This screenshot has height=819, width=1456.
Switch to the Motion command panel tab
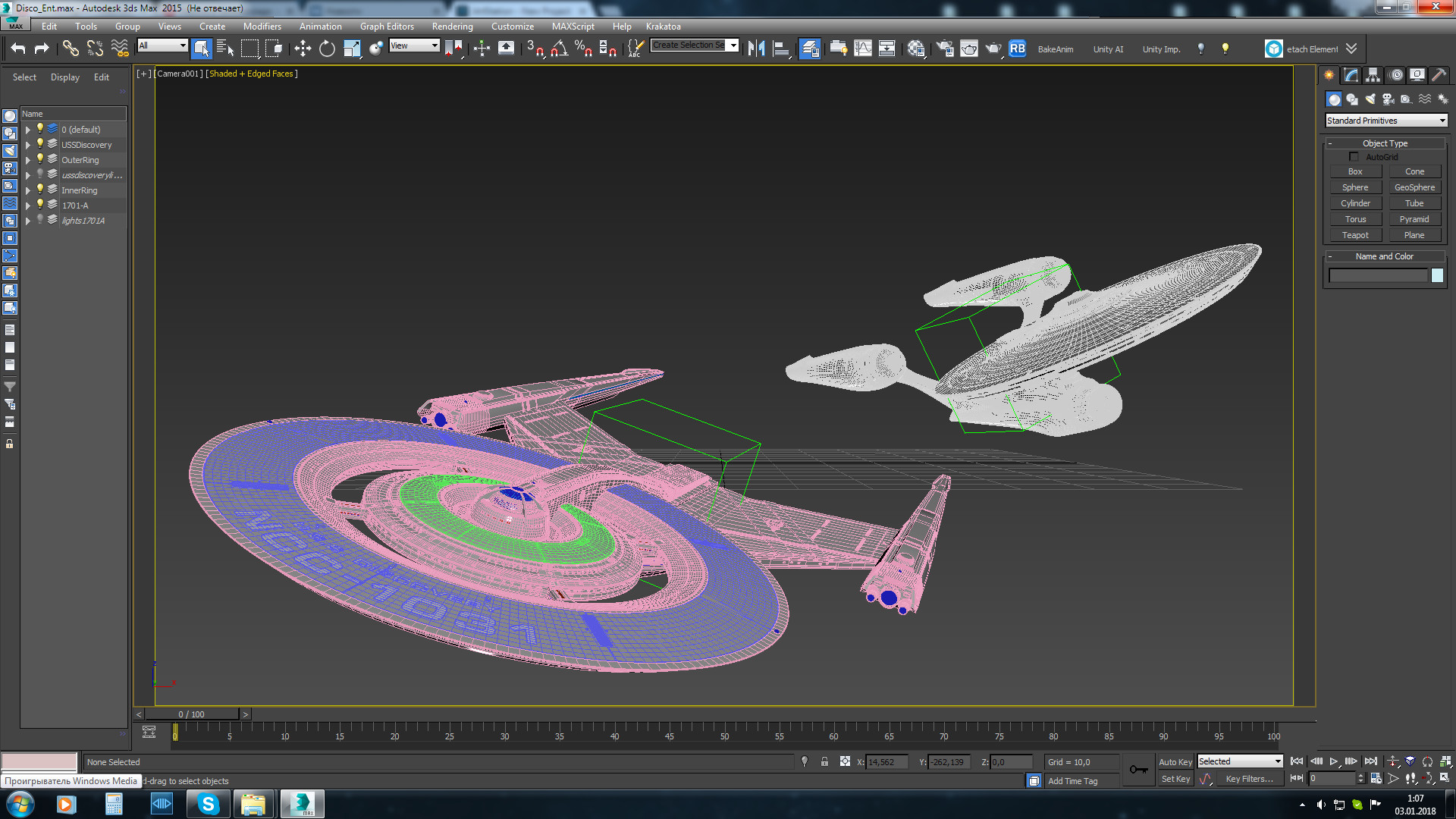click(1396, 75)
